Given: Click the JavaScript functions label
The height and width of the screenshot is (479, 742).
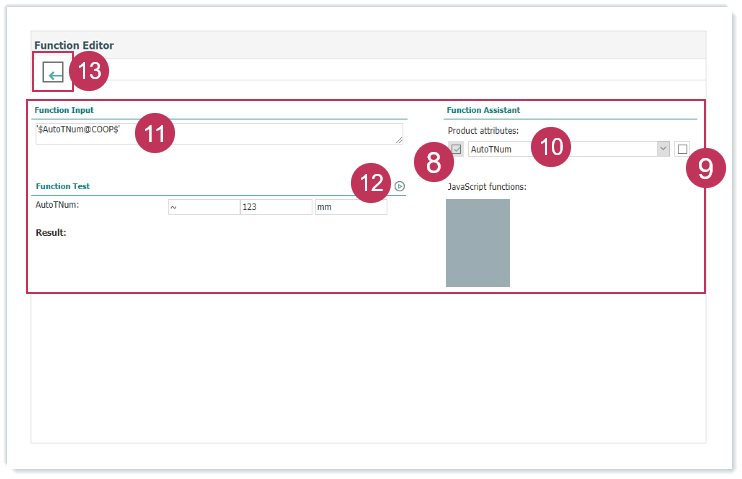Looking at the screenshot, I should [487, 186].
